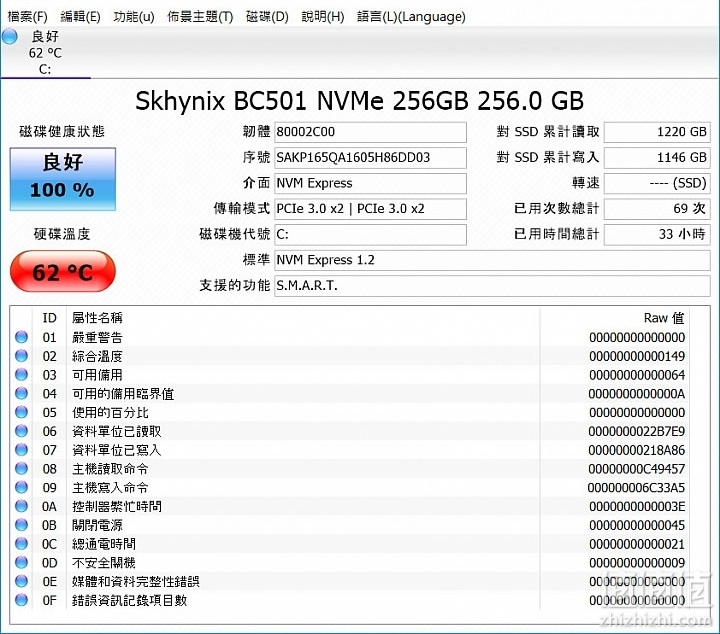Screen dimensions: 720x634
Task: Select the 控制器繁忙時間 attribute name
Action: tap(117, 507)
